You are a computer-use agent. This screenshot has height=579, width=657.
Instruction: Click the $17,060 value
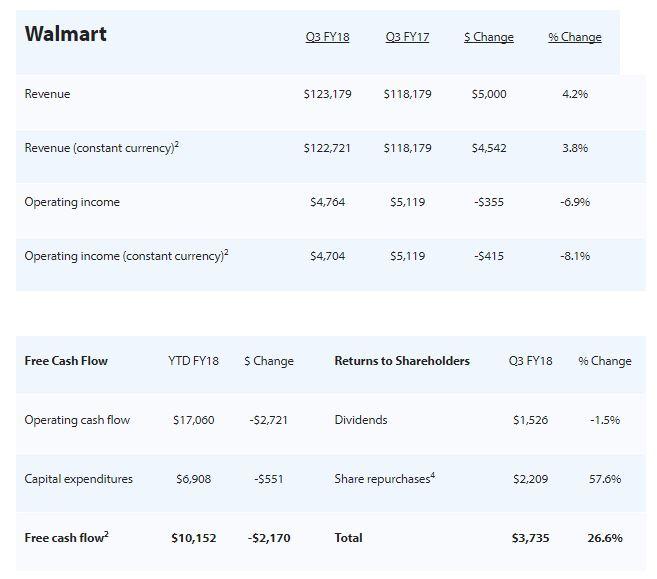(193, 420)
